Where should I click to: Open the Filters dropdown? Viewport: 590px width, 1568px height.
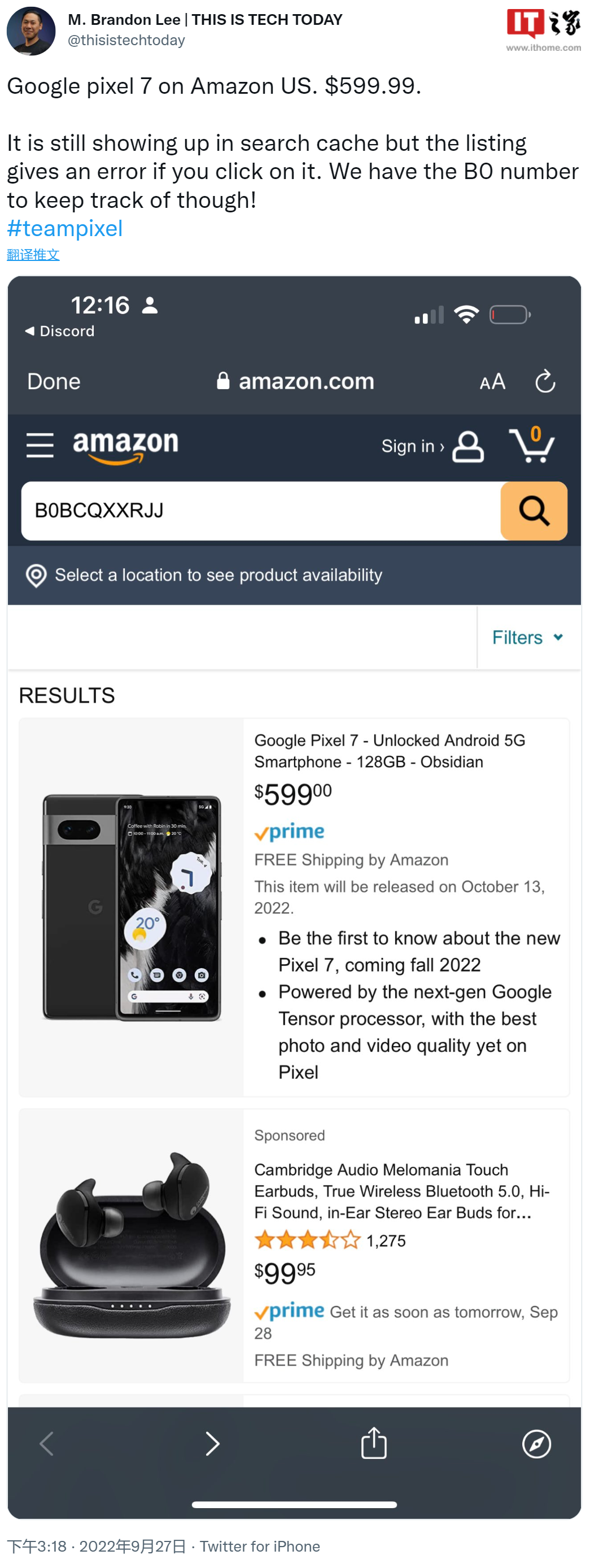point(528,637)
